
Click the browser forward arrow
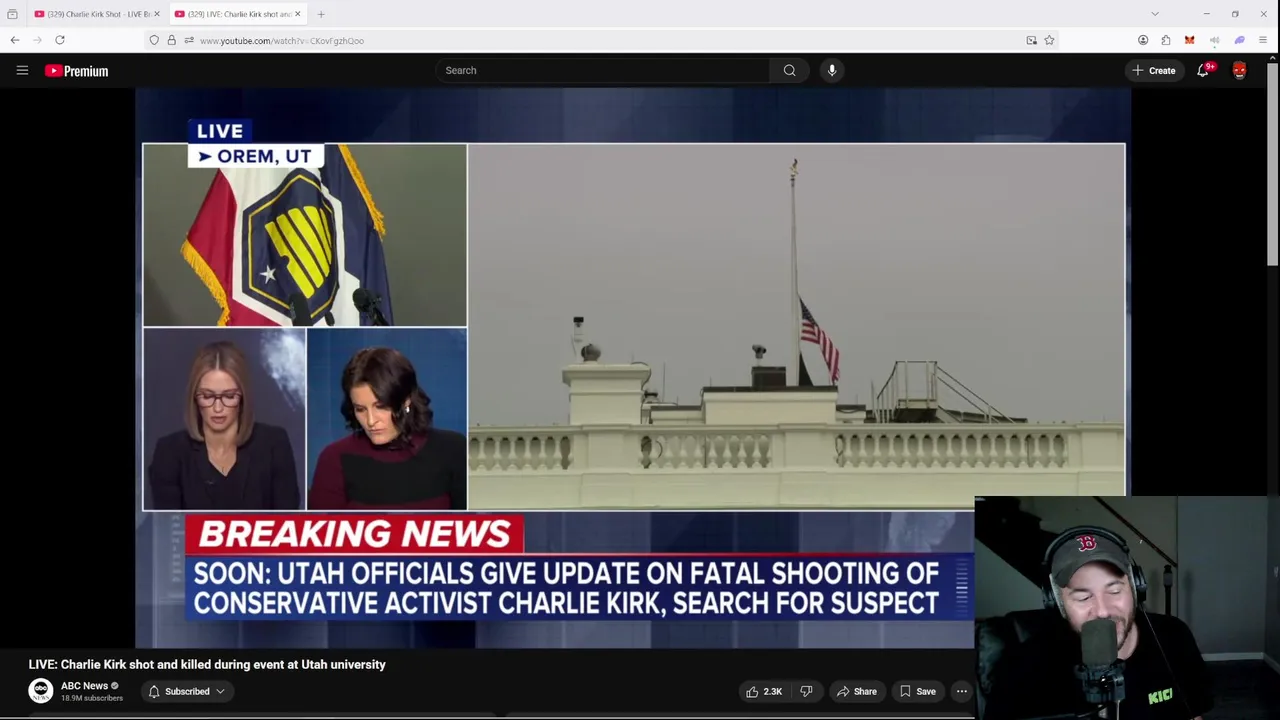tap(37, 40)
